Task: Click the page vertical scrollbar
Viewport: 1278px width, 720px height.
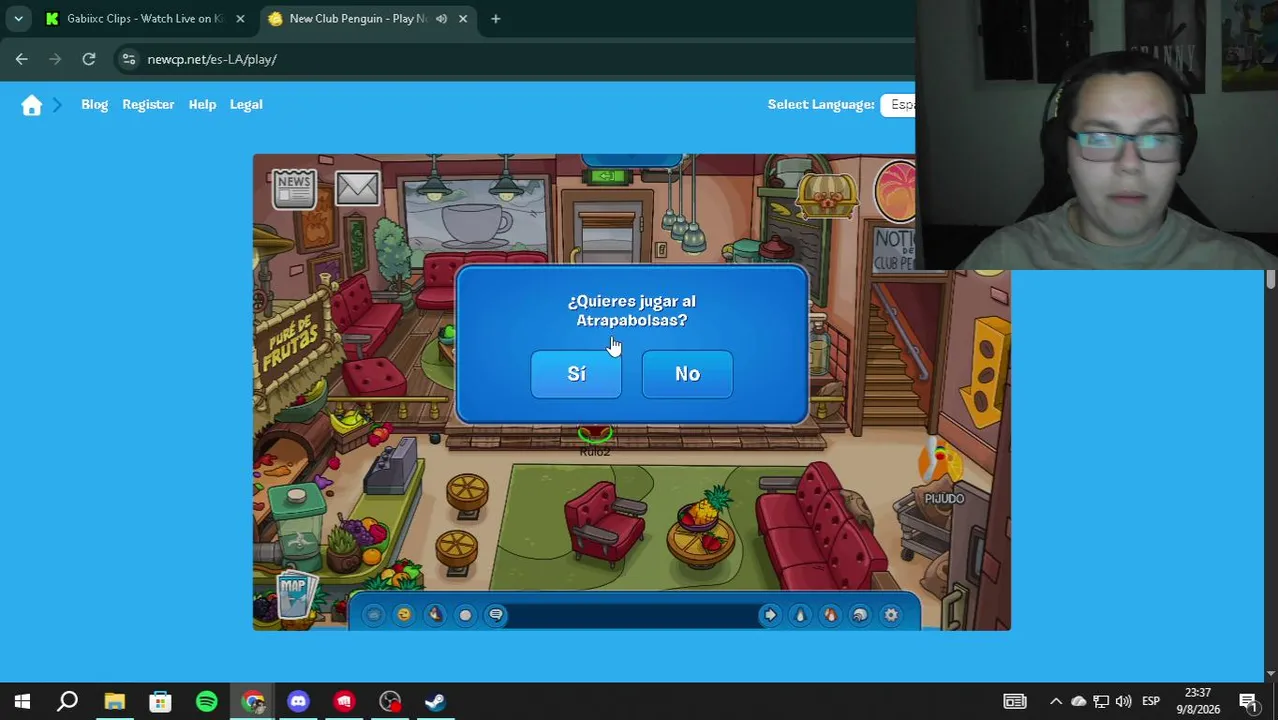Action: point(1271,280)
